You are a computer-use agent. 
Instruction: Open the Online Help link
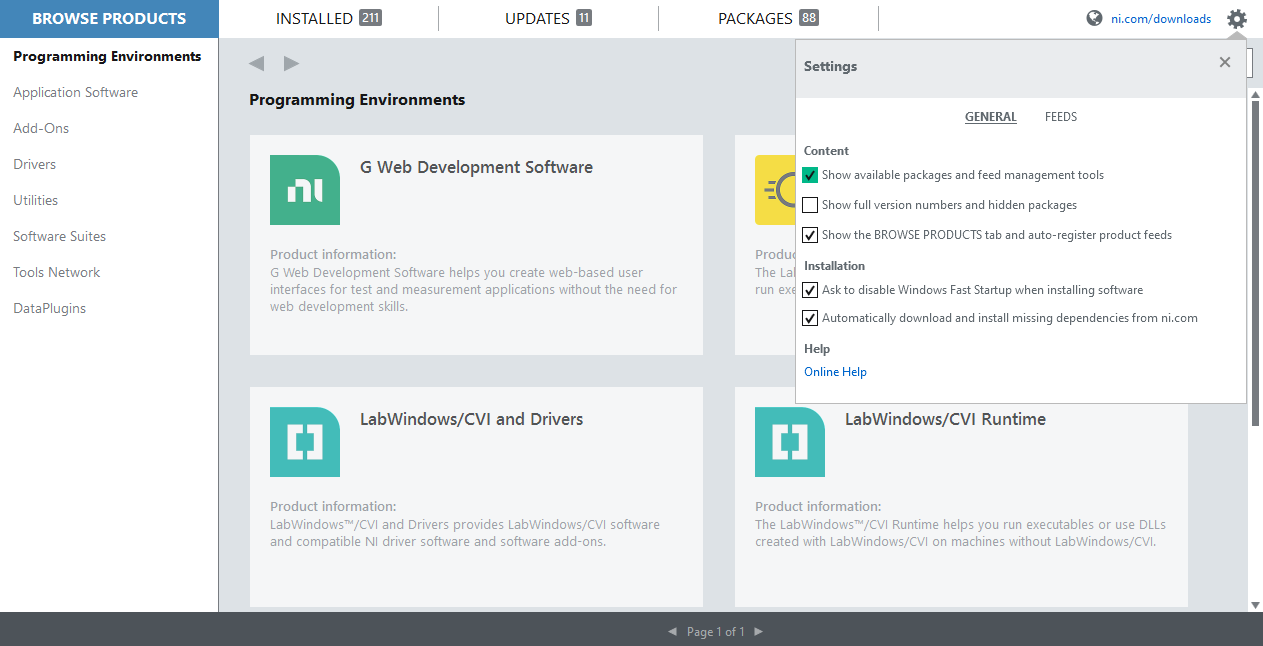(x=835, y=372)
